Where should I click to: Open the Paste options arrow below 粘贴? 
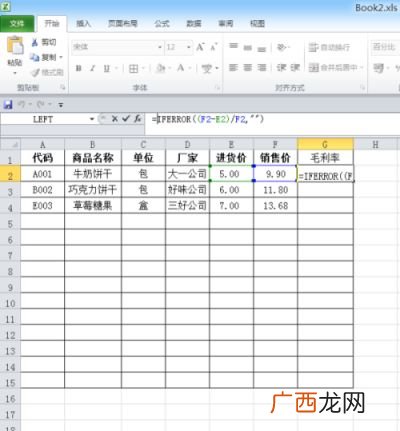(x=15, y=73)
